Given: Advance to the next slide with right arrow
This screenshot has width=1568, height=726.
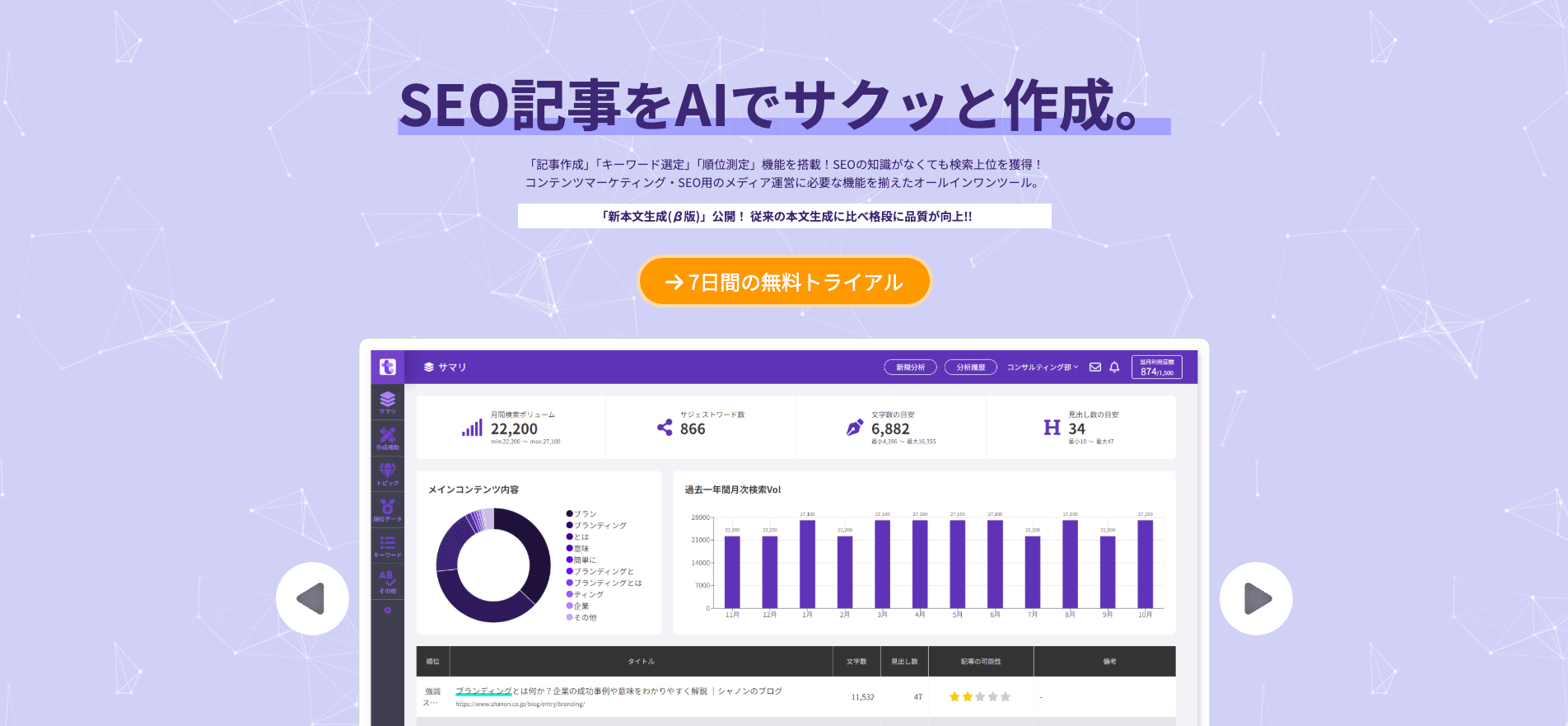Looking at the screenshot, I should 1256,598.
